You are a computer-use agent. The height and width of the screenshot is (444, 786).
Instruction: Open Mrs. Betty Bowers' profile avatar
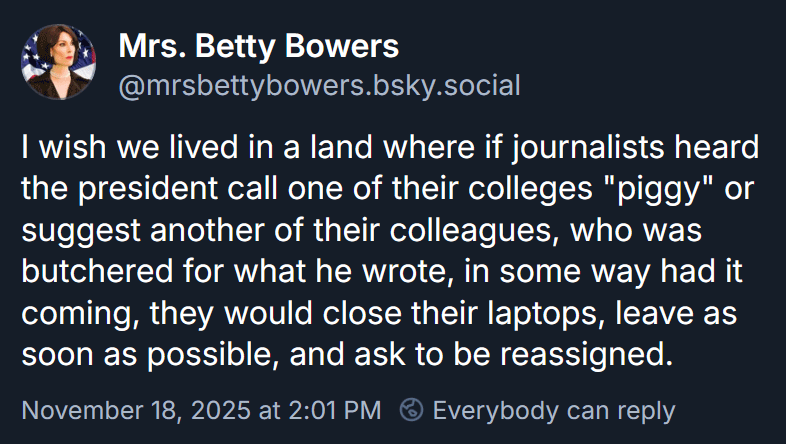coord(58,63)
